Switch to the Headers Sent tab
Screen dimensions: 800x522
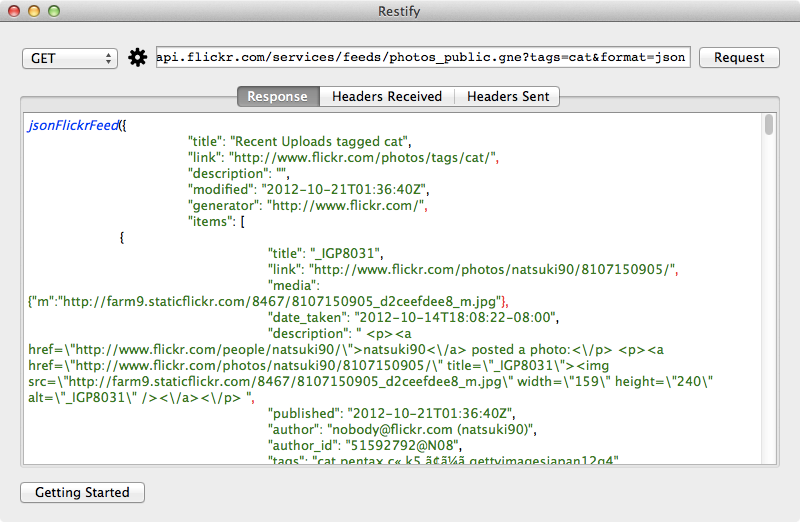click(x=508, y=96)
